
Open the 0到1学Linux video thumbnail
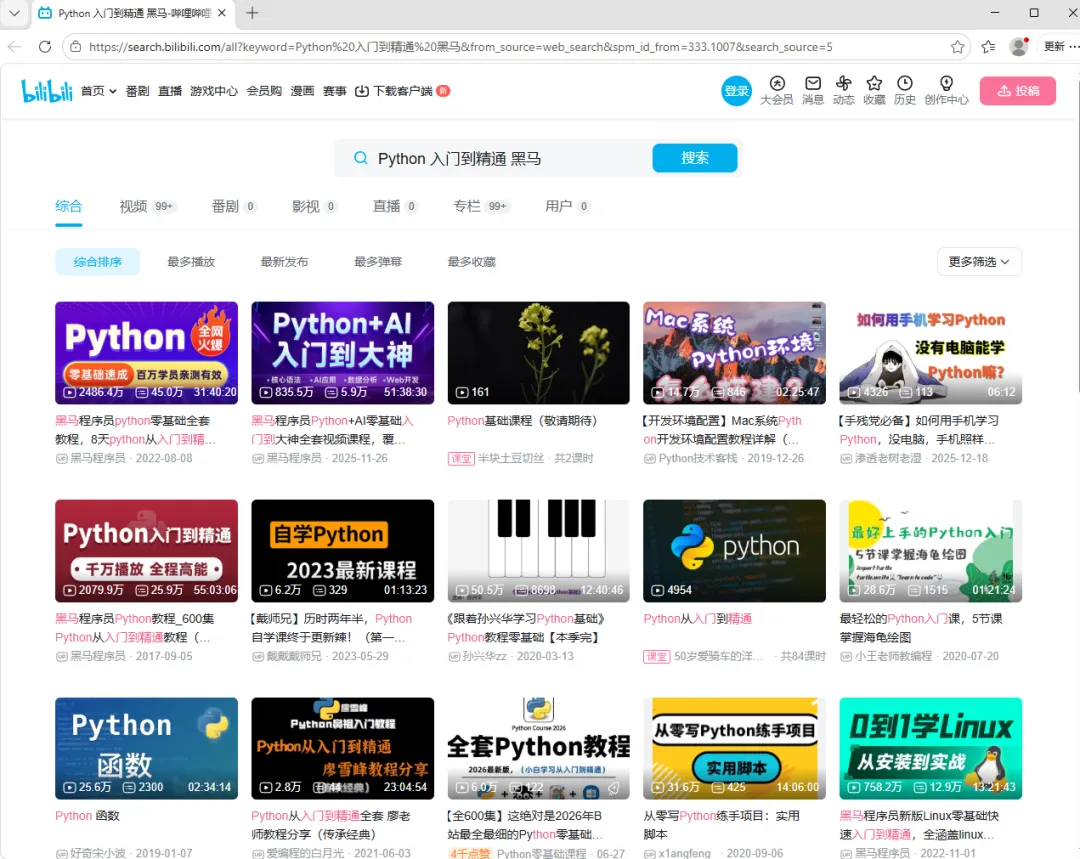point(931,748)
